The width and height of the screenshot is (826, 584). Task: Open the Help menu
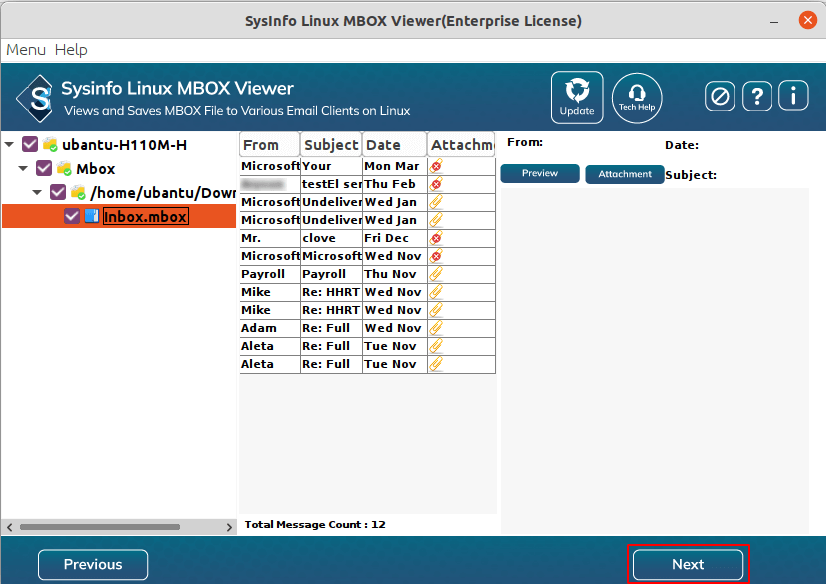[71, 50]
